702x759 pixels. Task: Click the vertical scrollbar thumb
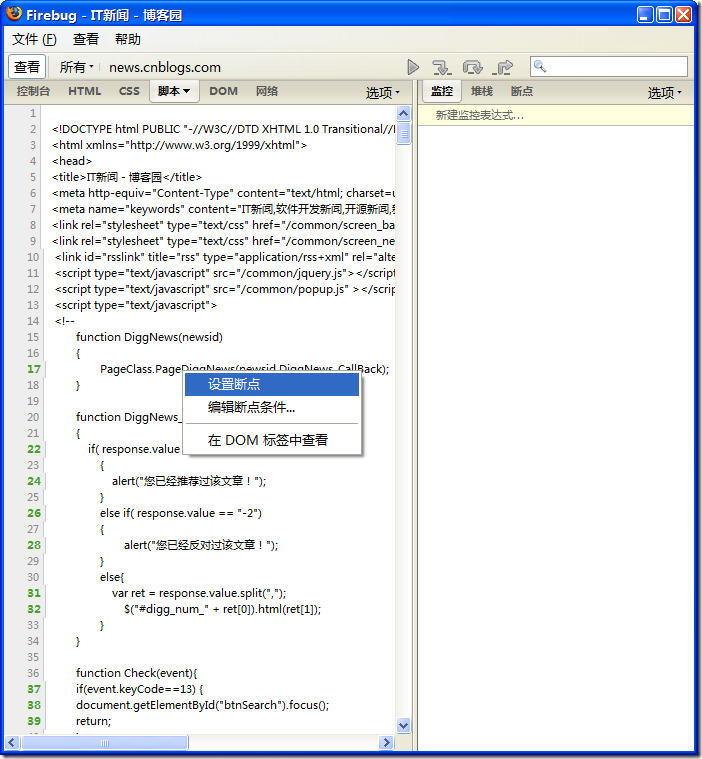[403, 134]
